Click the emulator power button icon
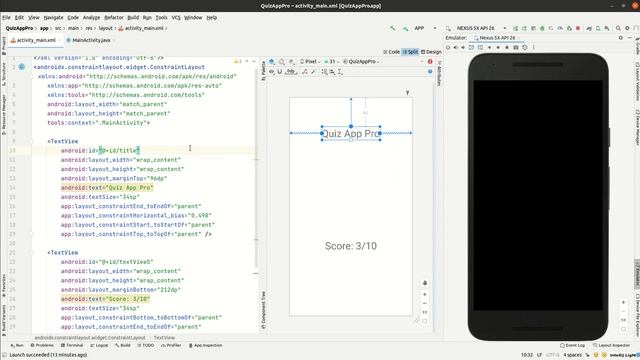This screenshot has width=640, height=360. 448,47
